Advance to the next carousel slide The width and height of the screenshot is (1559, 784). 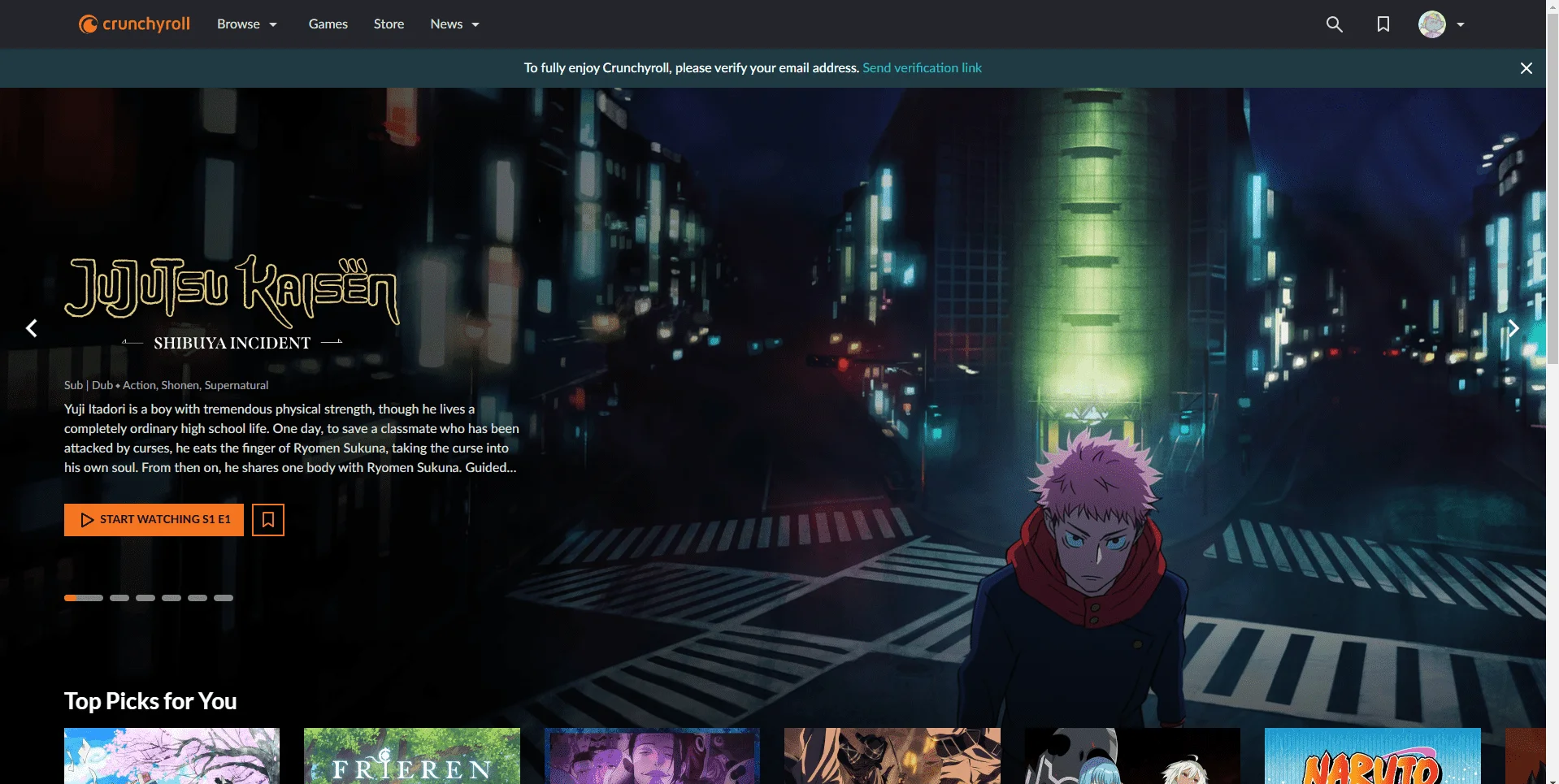click(1513, 328)
